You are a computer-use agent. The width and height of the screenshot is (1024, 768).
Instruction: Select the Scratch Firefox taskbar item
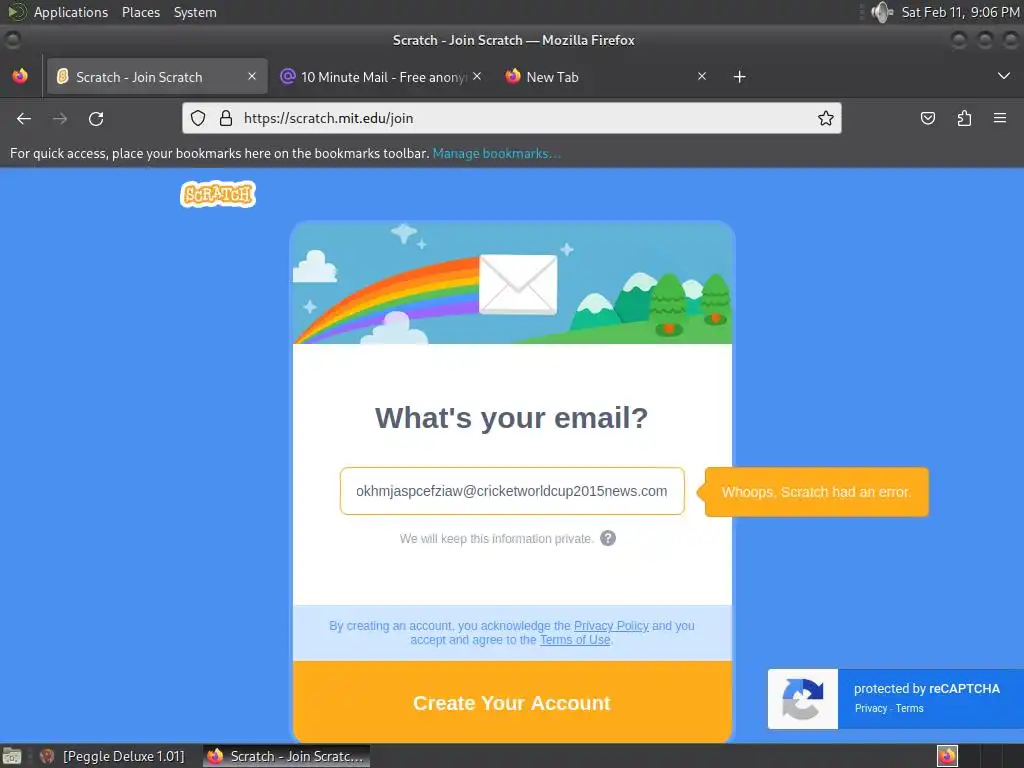tap(287, 756)
